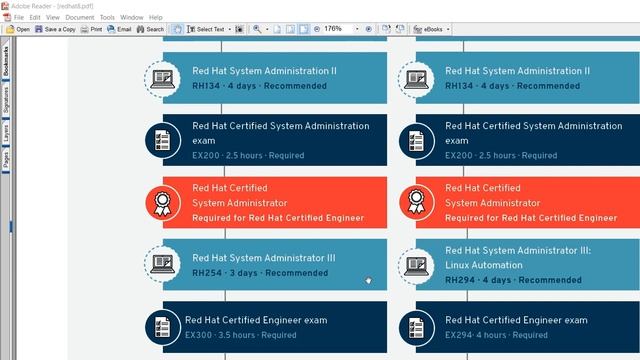
Task: Click 'Red Hat System Administrator III:' heading
Action: click(518, 251)
